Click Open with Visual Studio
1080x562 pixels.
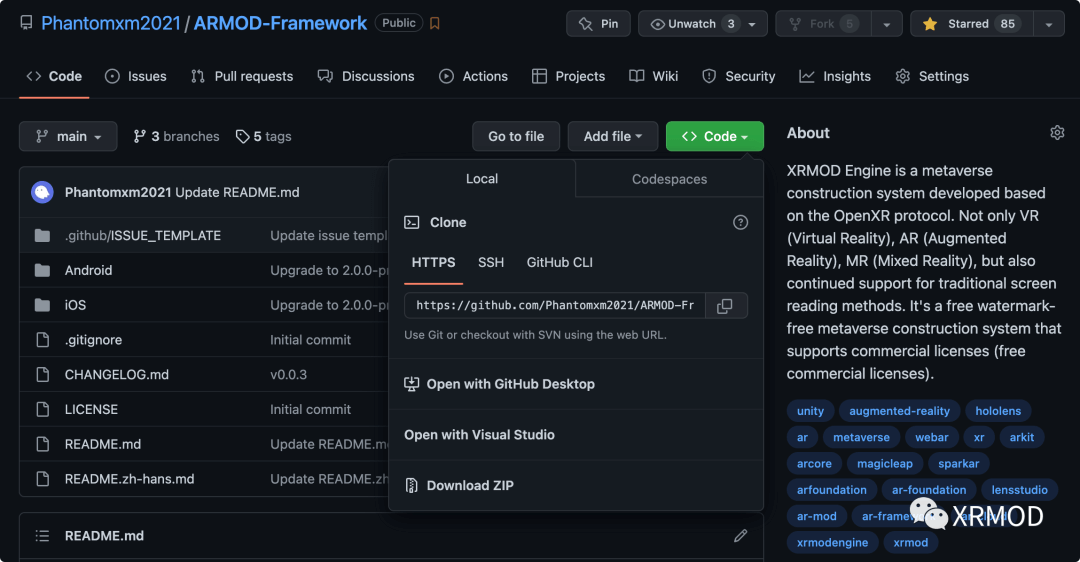(x=479, y=435)
